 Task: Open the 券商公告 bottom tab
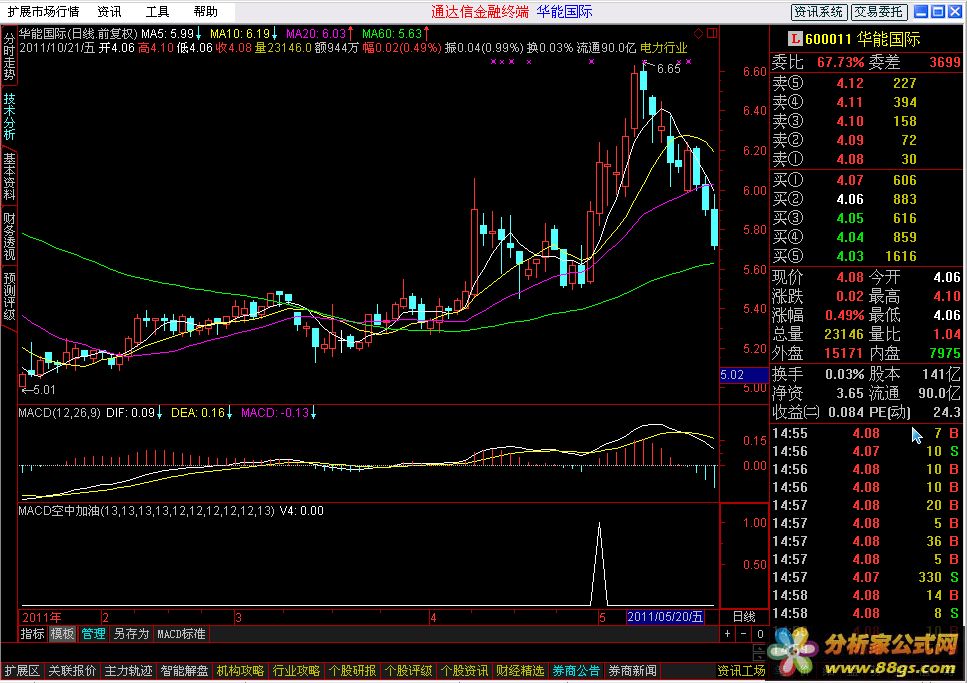(576, 671)
